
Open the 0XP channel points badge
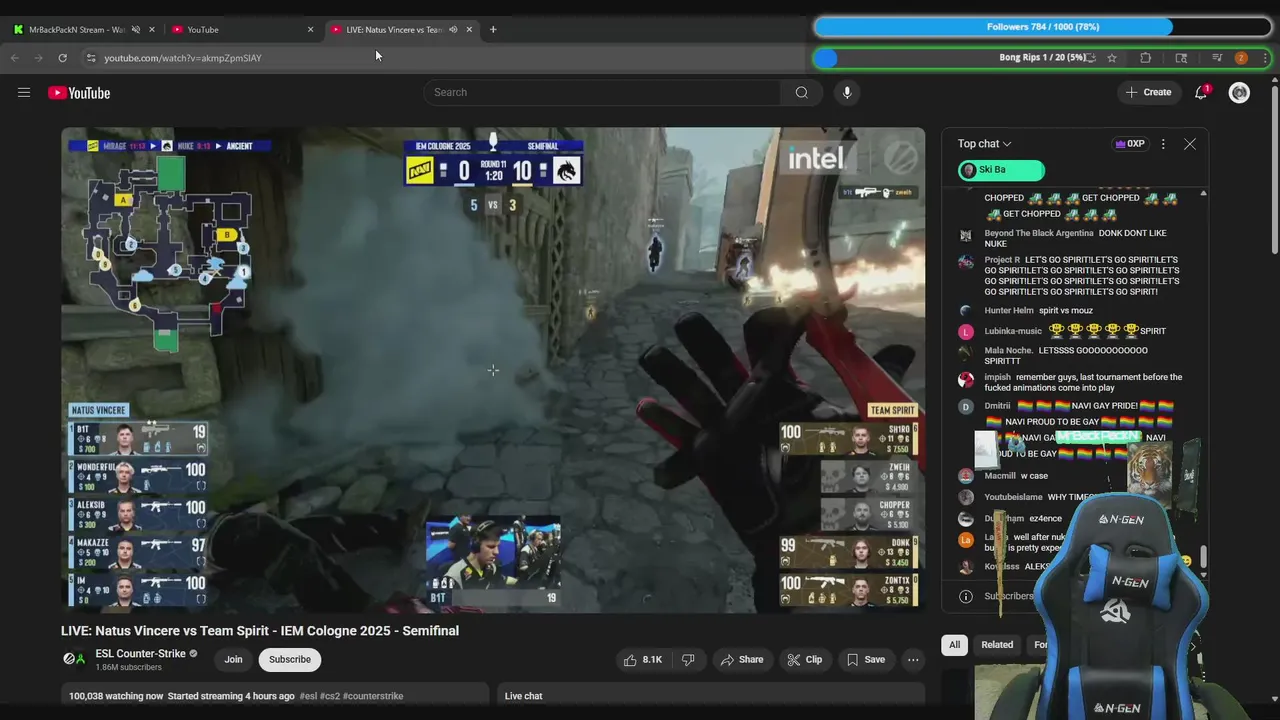[x=1130, y=144]
